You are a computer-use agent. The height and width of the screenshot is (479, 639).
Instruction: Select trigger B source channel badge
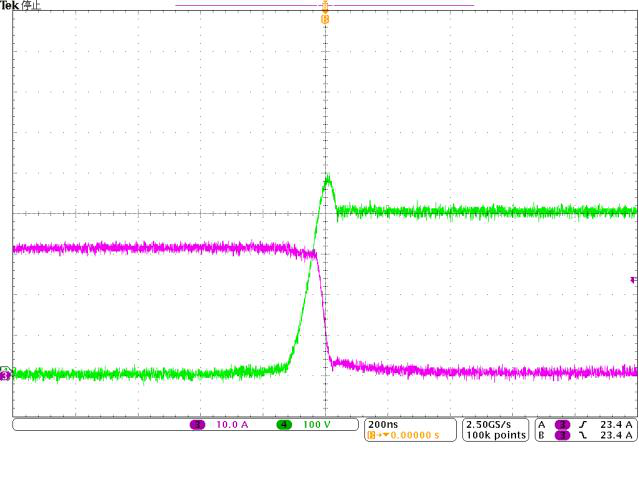tap(562, 435)
